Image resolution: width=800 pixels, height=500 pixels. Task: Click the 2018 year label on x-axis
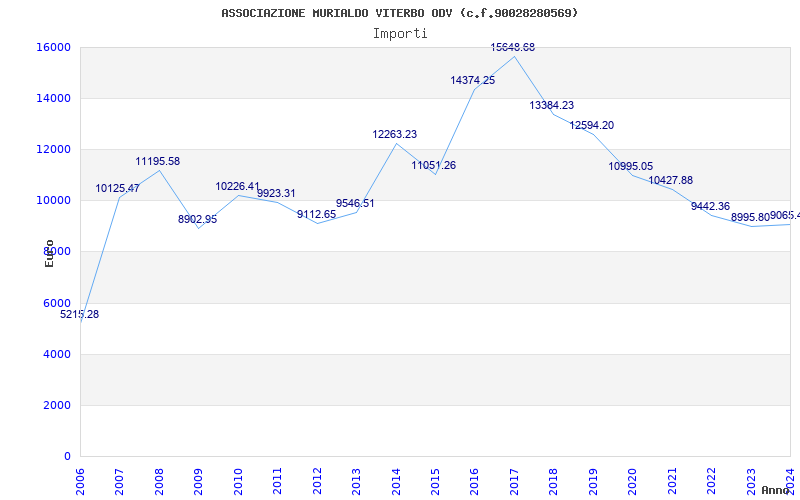(554, 481)
